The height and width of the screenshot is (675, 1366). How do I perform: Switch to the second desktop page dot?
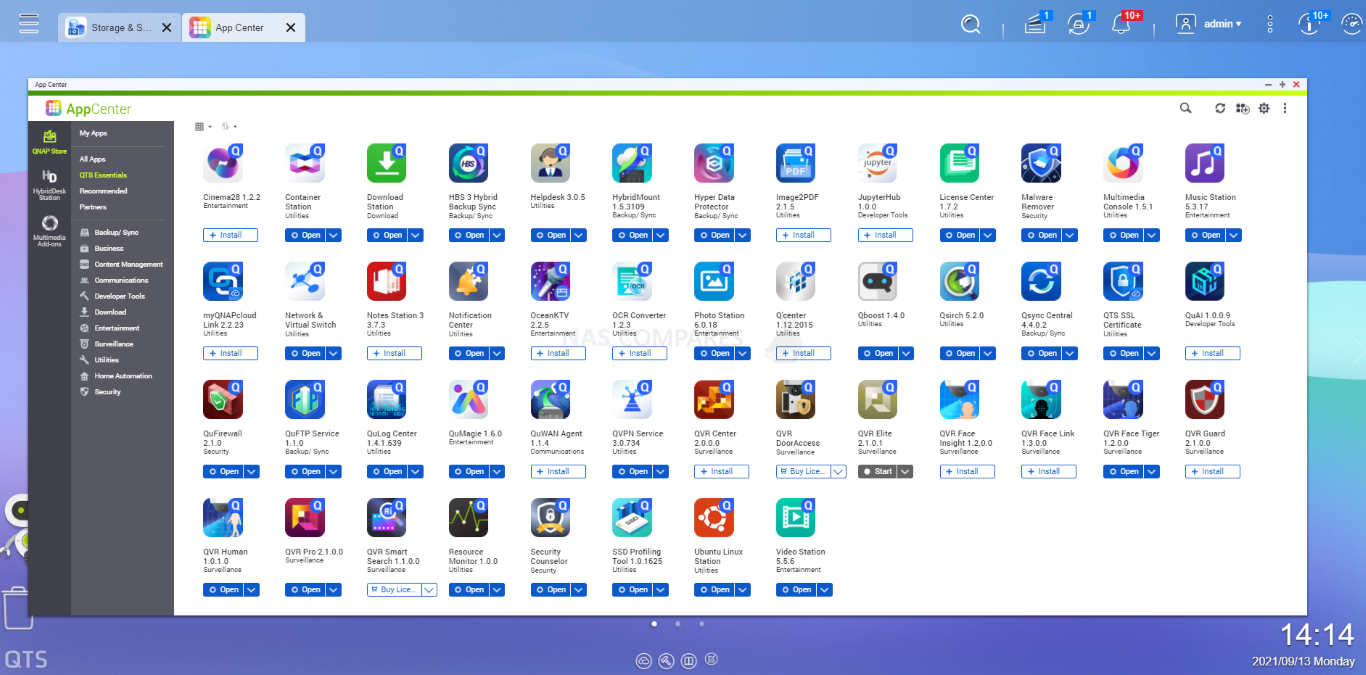click(x=678, y=623)
